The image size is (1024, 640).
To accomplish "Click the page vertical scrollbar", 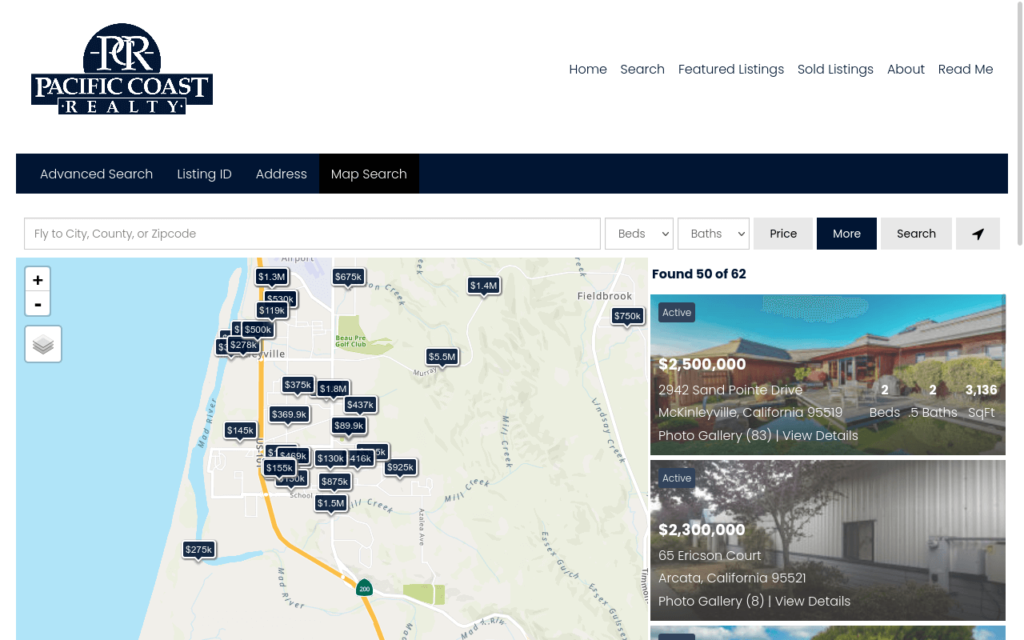I will [1019, 124].
